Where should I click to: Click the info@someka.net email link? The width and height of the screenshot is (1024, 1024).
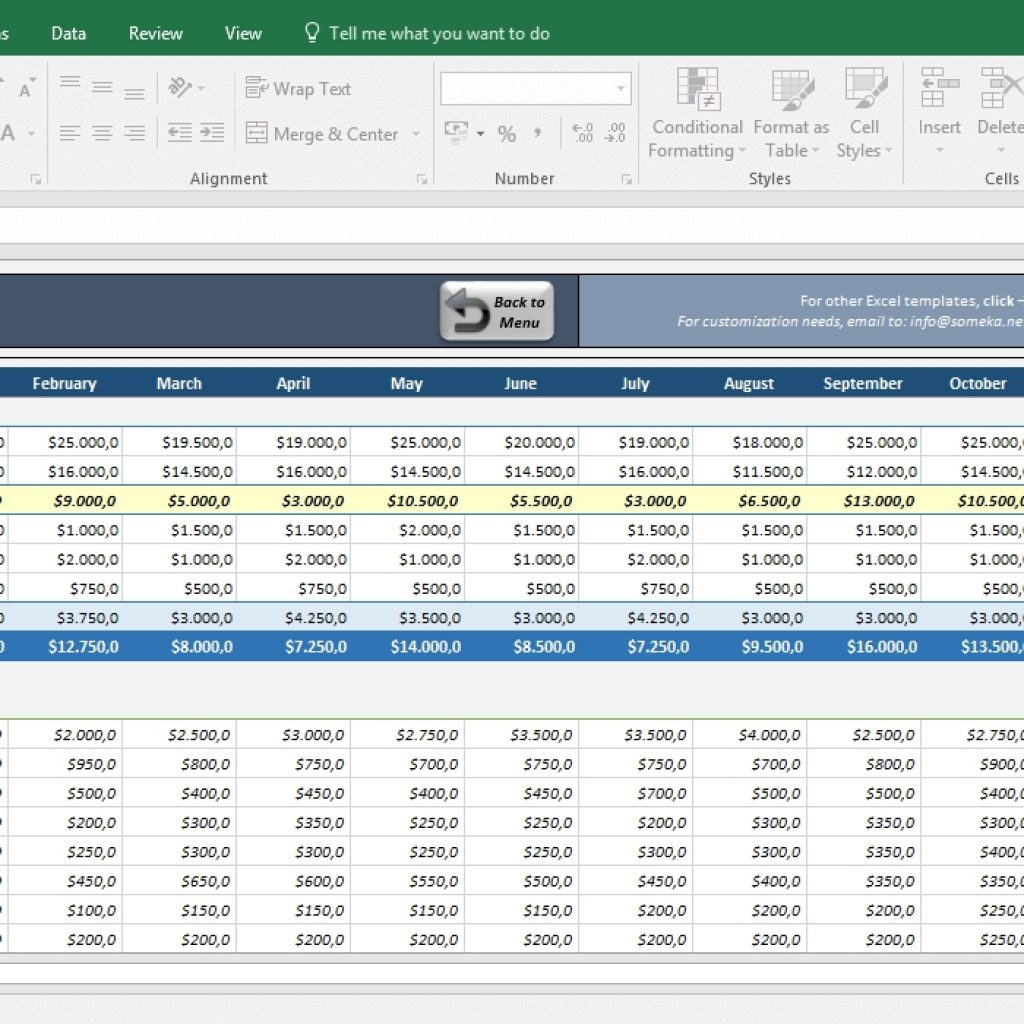click(986, 322)
